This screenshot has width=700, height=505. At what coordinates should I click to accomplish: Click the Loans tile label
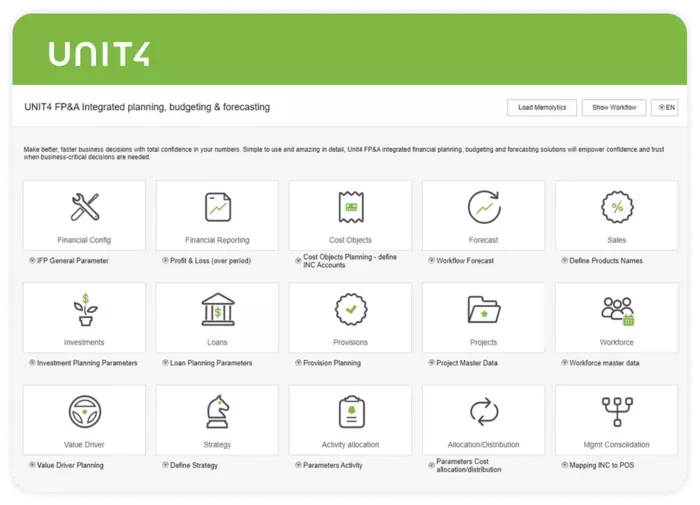217,342
